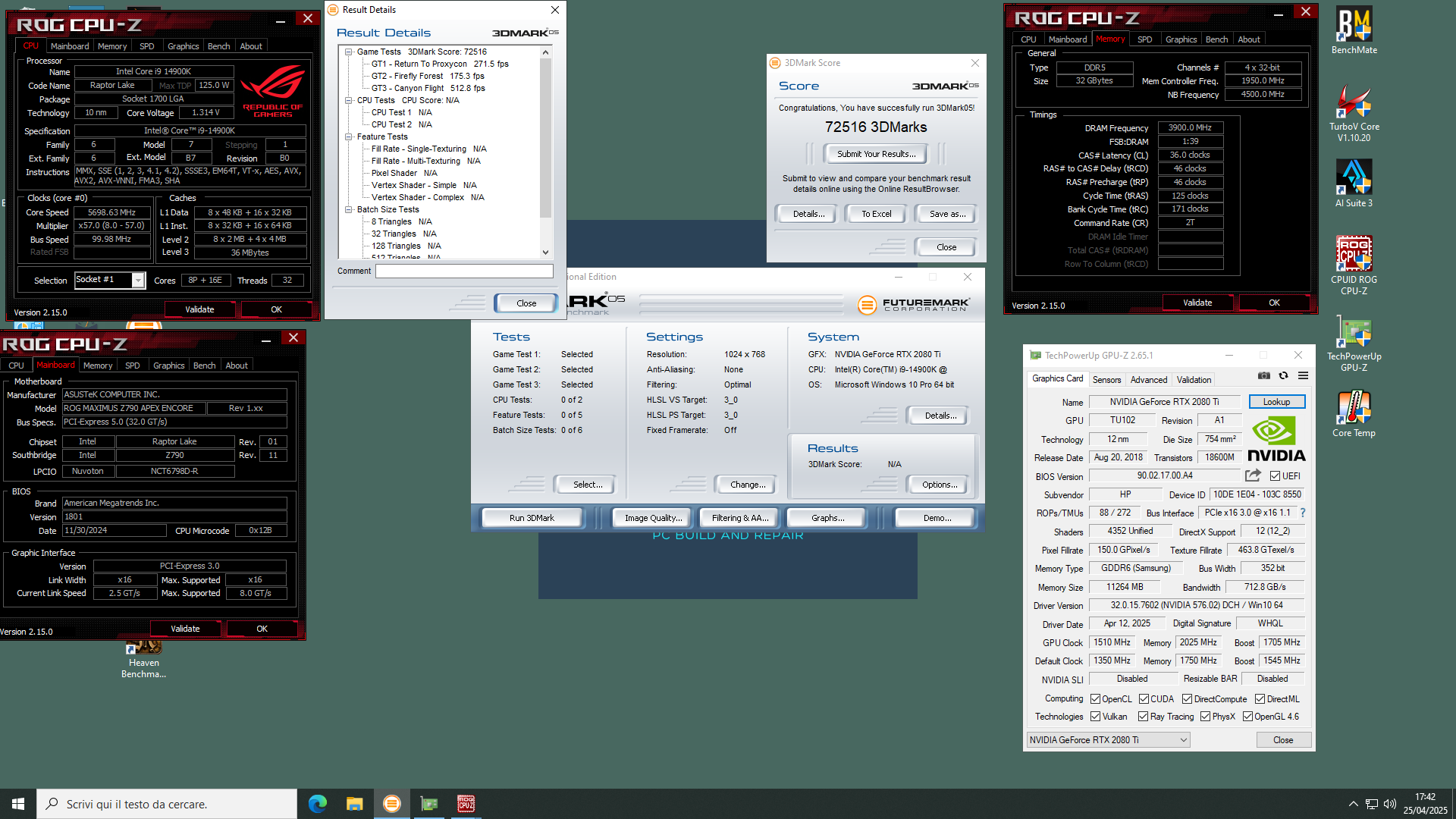This screenshot has height=819, width=1456.
Task: Open Heaven Benchmark desktop icon
Action: coord(143,660)
